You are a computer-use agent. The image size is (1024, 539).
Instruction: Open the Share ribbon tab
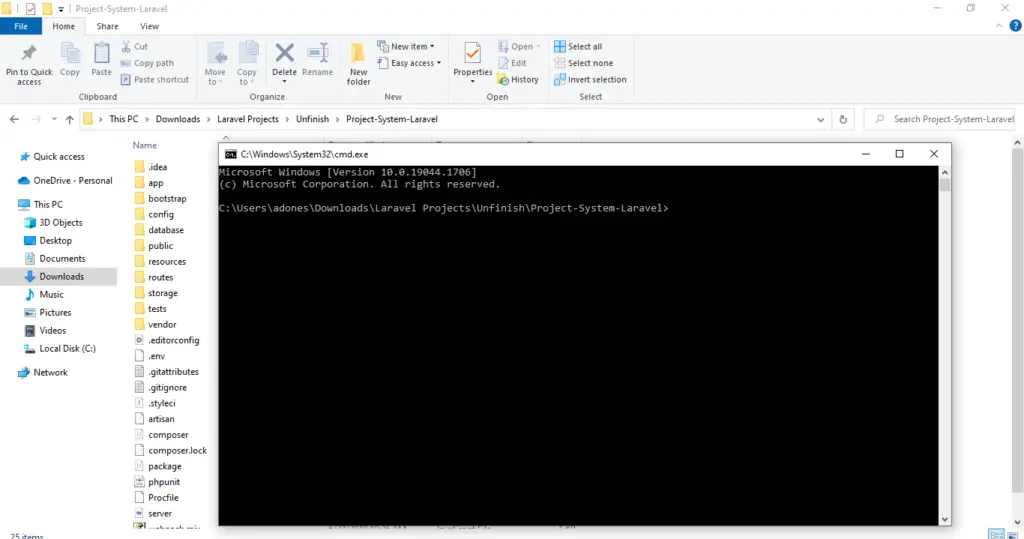(x=107, y=26)
